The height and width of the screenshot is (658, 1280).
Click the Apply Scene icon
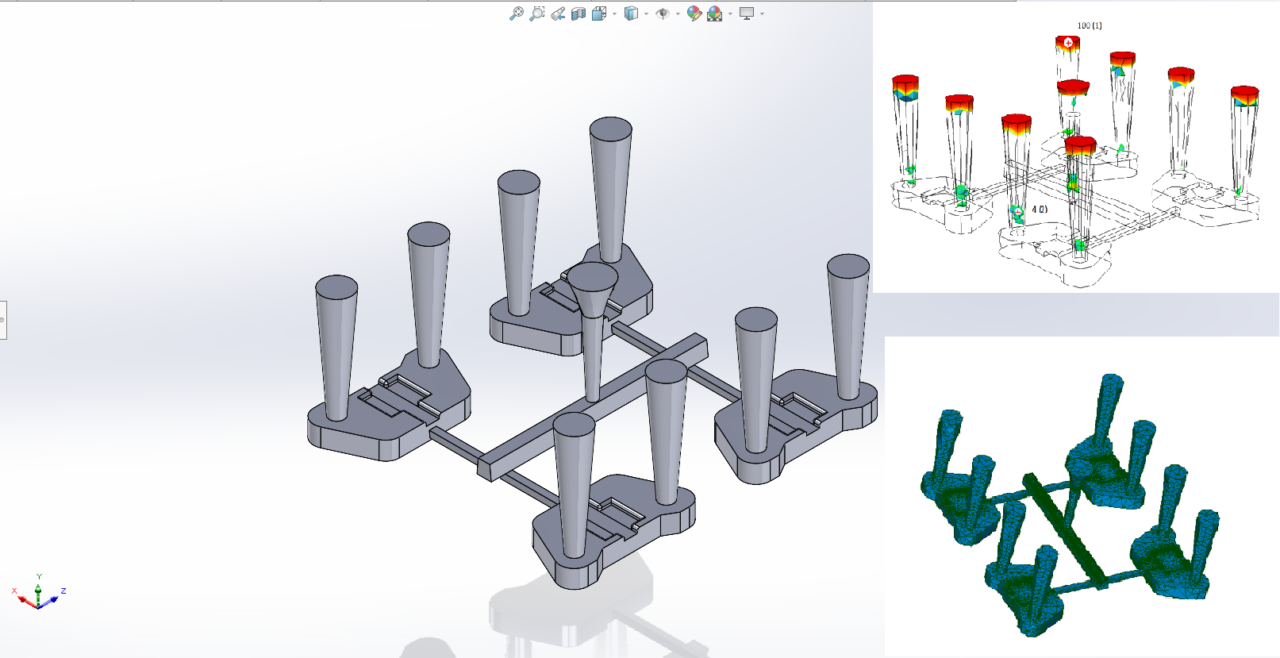pyautogui.click(x=714, y=14)
